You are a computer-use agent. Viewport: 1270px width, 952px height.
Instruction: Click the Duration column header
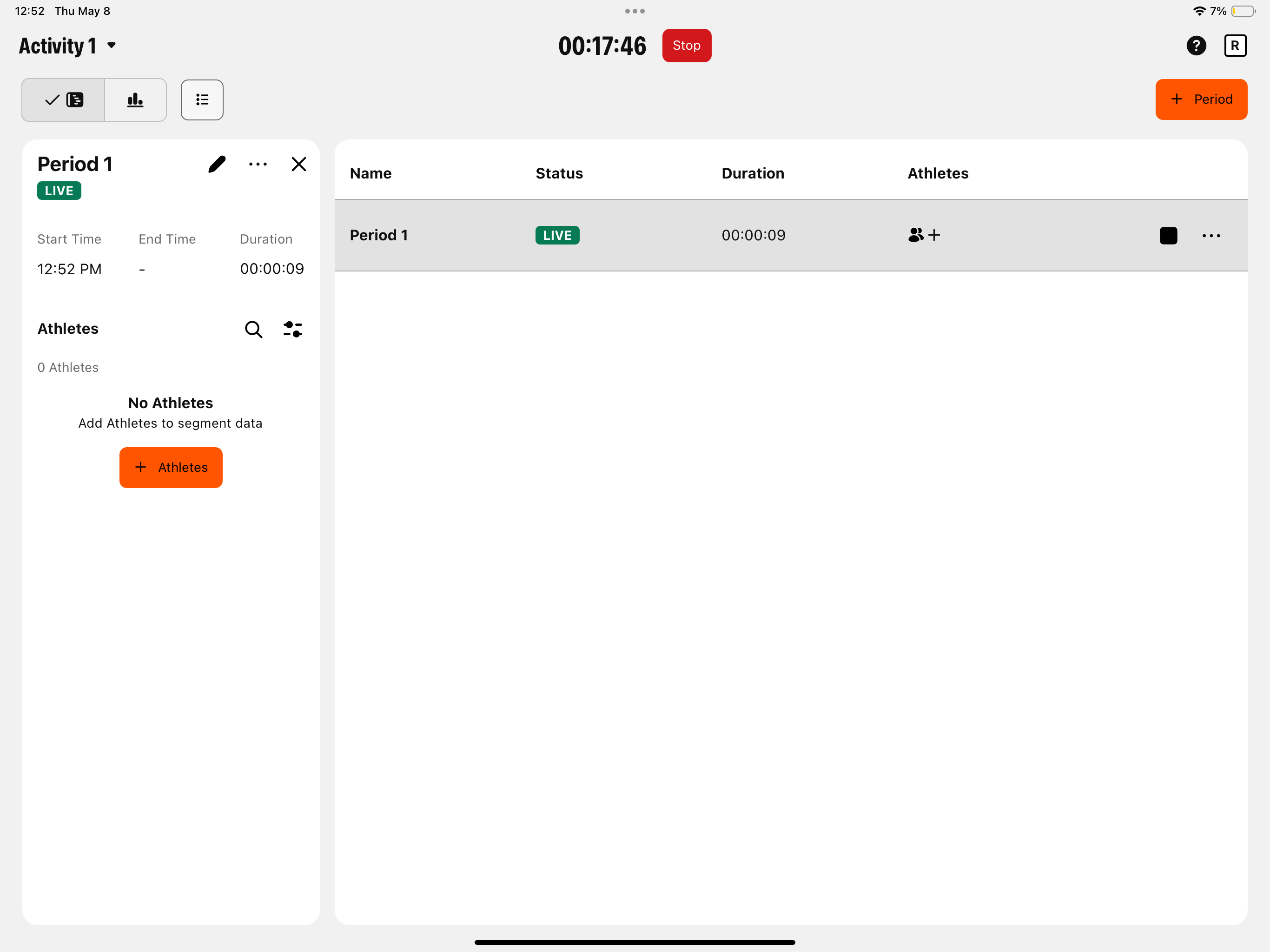tap(752, 173)
